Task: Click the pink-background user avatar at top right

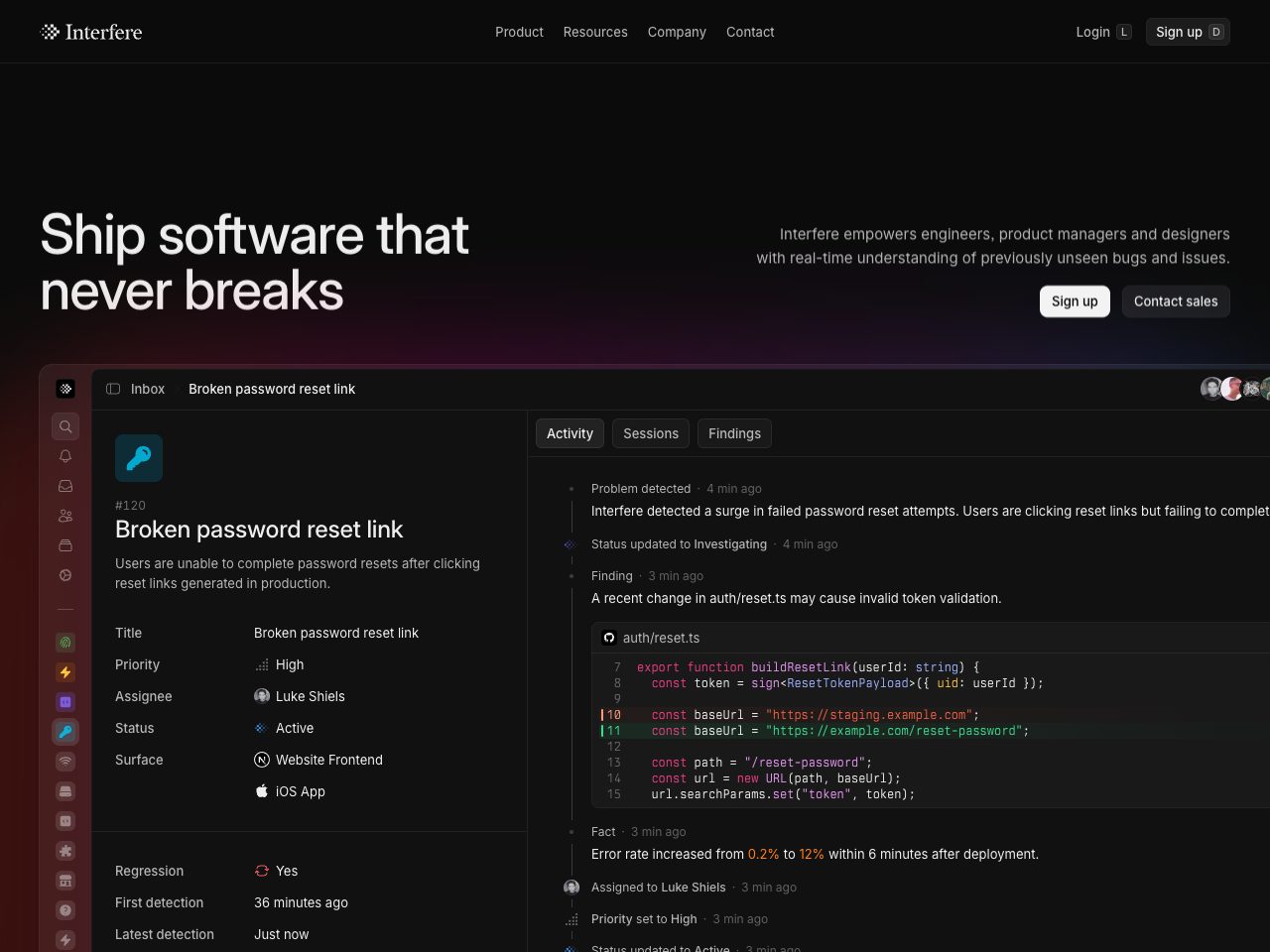Action: pyautogui.click(x=1232, y=389)
